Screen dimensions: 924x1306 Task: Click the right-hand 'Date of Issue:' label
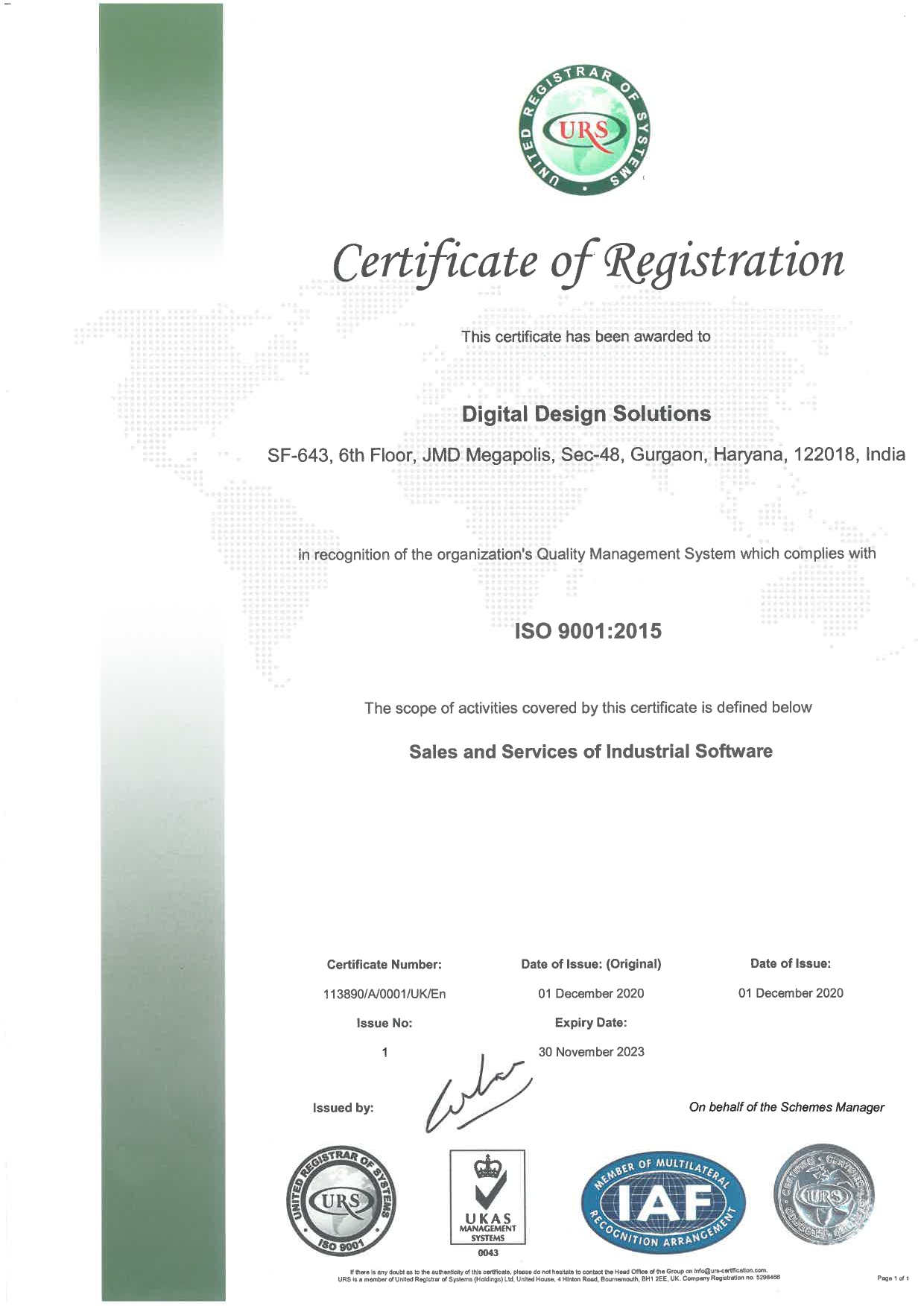point(791,963)
